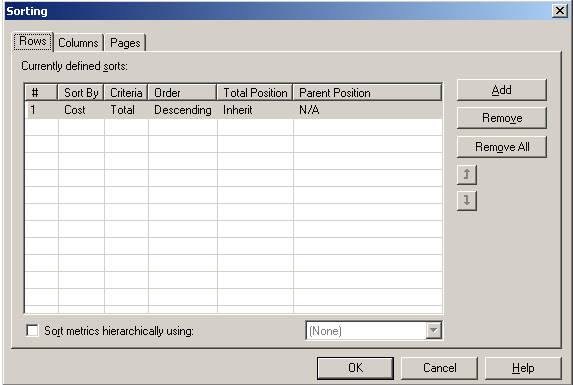The height and width of the screenshot is (385, 573).
Task: Select the Inherit total position cell
Action: pyautogui.click(x=255, y=110)
